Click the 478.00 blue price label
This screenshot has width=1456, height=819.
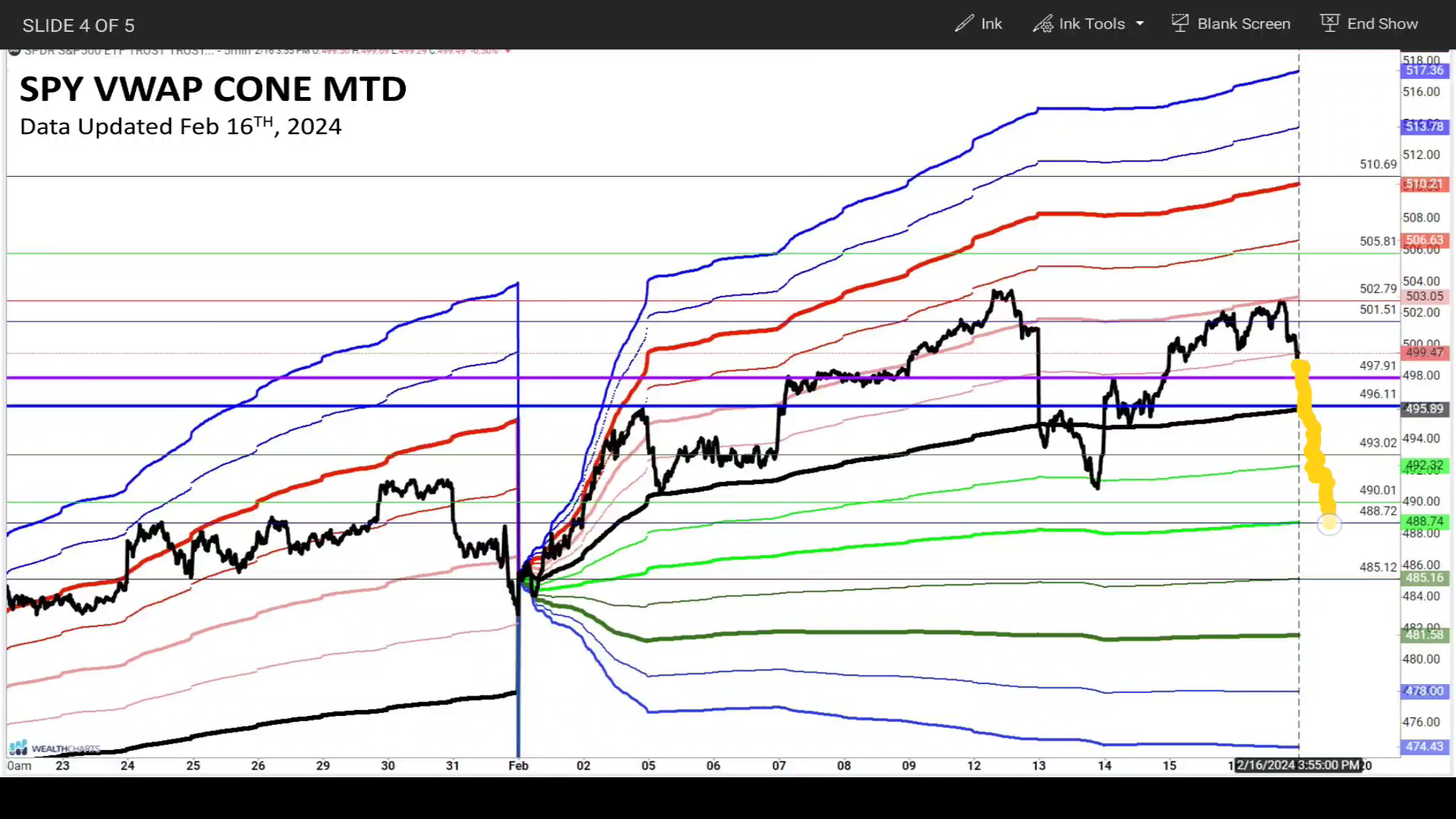1424,691
